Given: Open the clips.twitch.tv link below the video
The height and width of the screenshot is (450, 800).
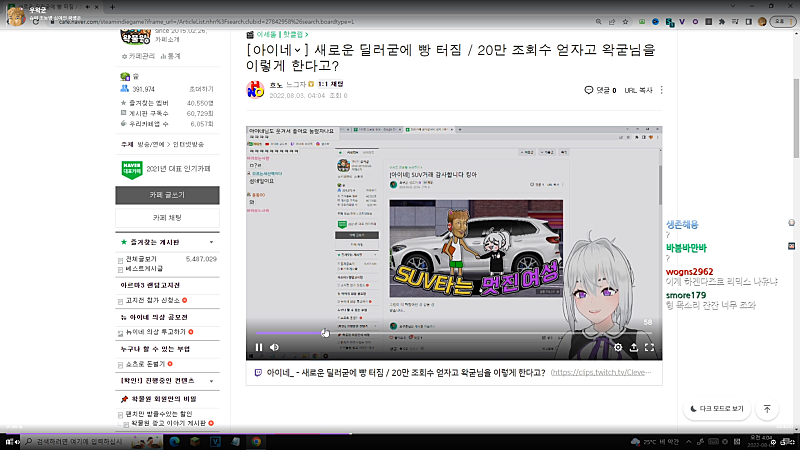Looking at the screenshot, I should click(601, 372).
